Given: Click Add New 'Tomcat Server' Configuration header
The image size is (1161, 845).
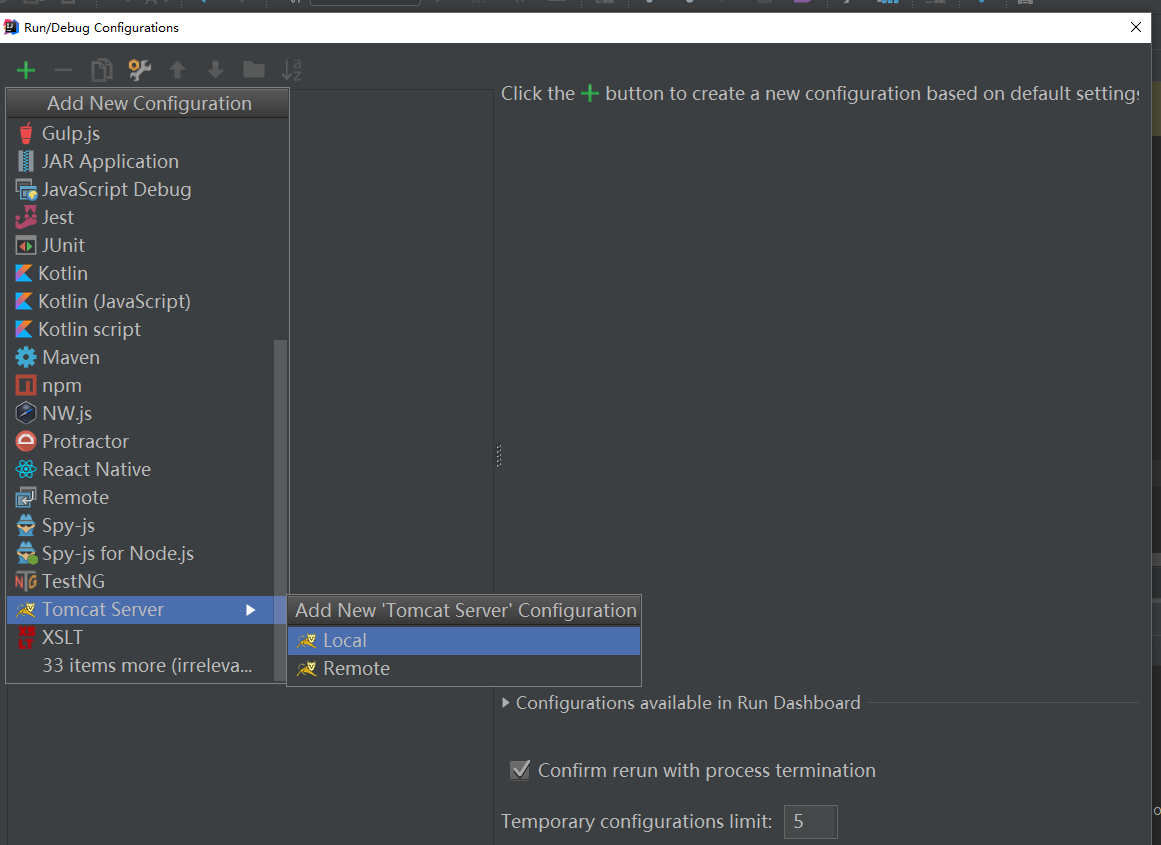Looking at the screenshot, I should point(465,610).
